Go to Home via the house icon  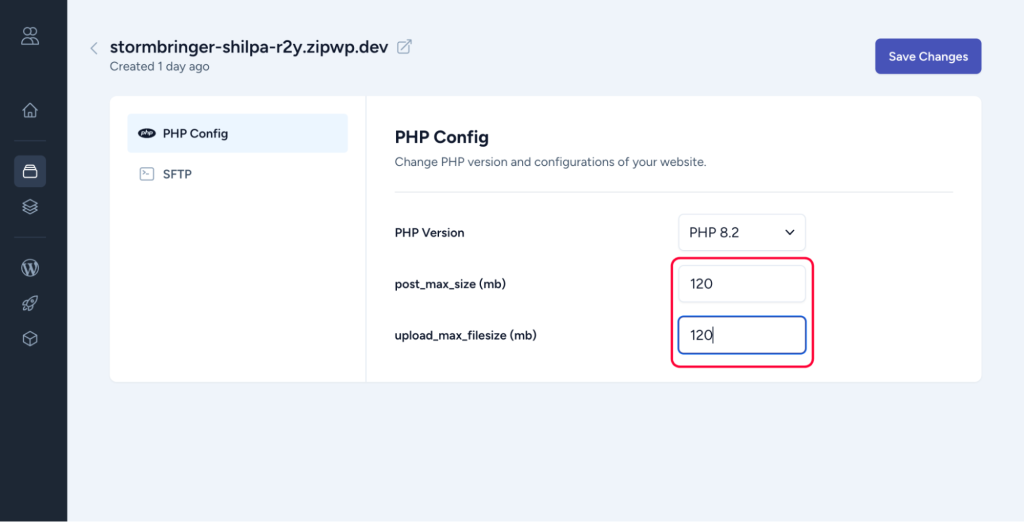click(x=30, y=110)
